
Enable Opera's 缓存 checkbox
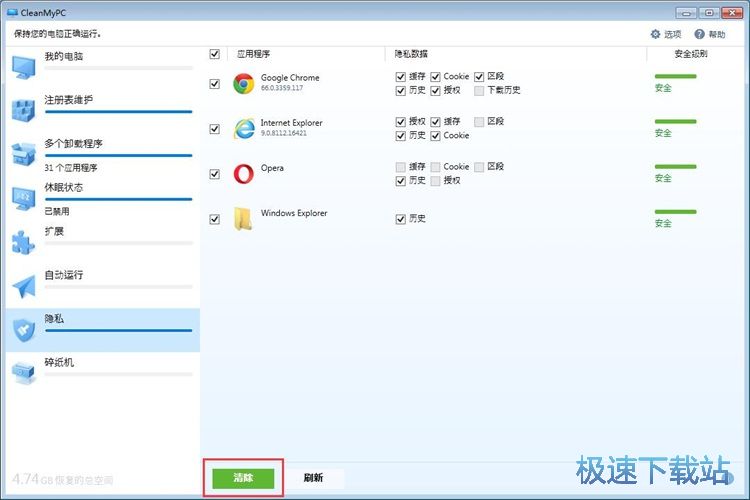[401, 167]
